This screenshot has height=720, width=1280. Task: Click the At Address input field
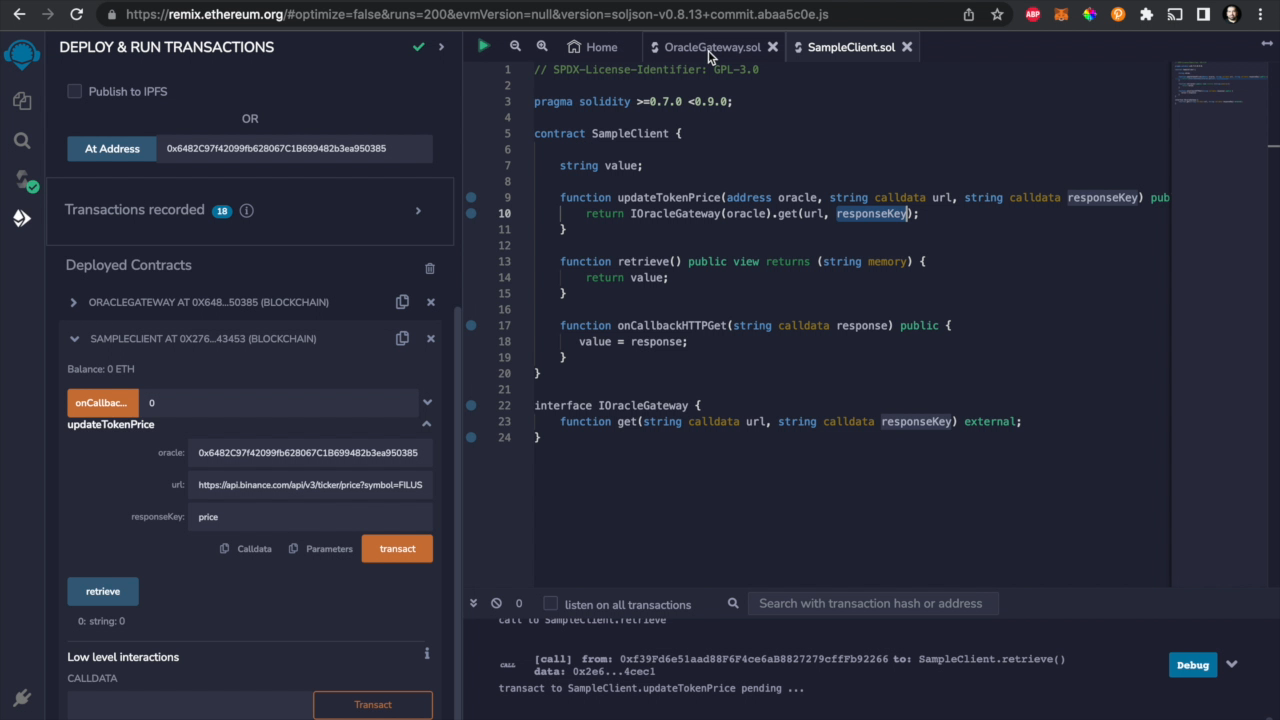coord(295,148)
